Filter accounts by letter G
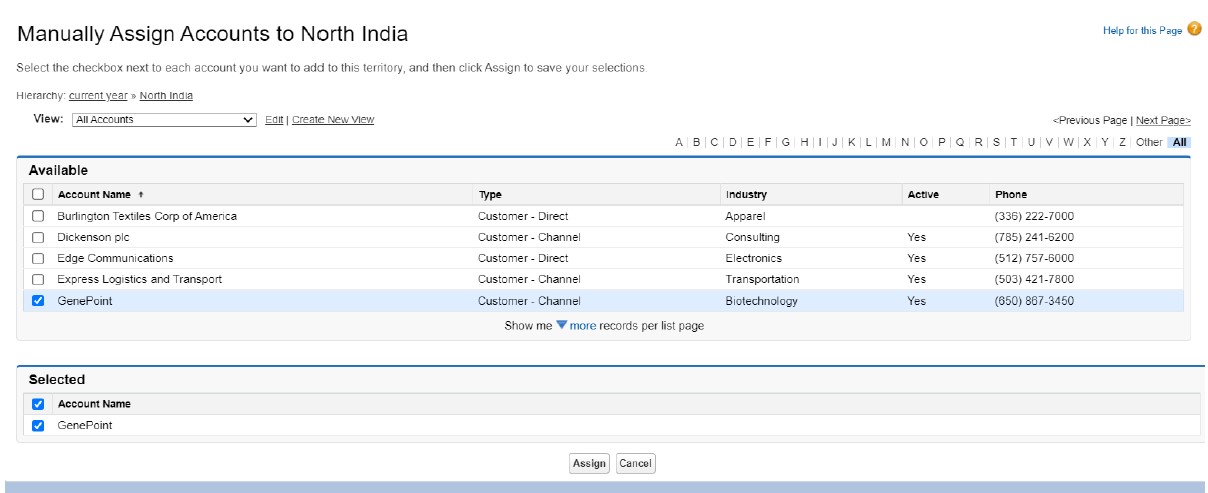The width and height of the screenshot is (1208, 493). pos(786,142)
